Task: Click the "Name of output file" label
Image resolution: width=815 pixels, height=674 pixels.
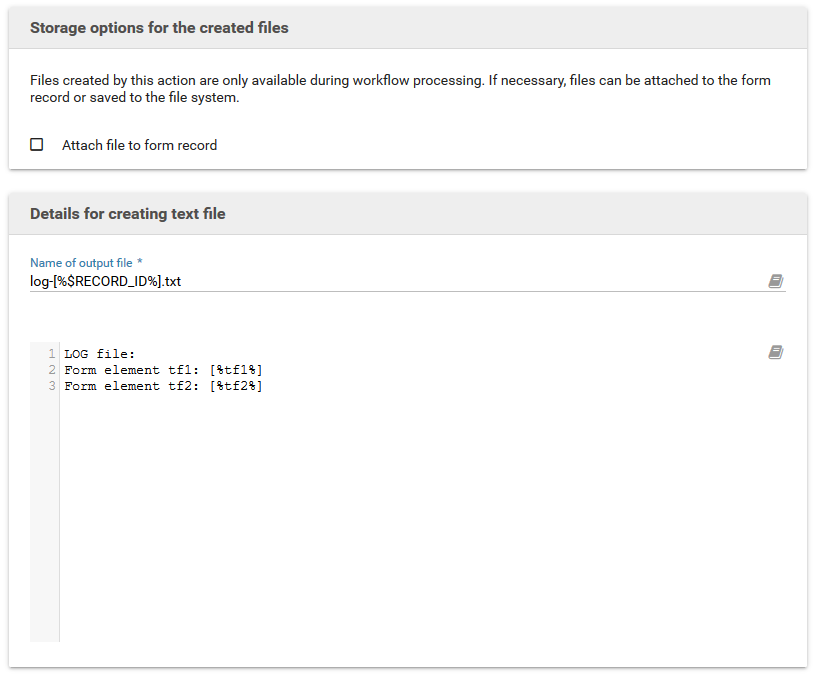Action: (82, 263)
